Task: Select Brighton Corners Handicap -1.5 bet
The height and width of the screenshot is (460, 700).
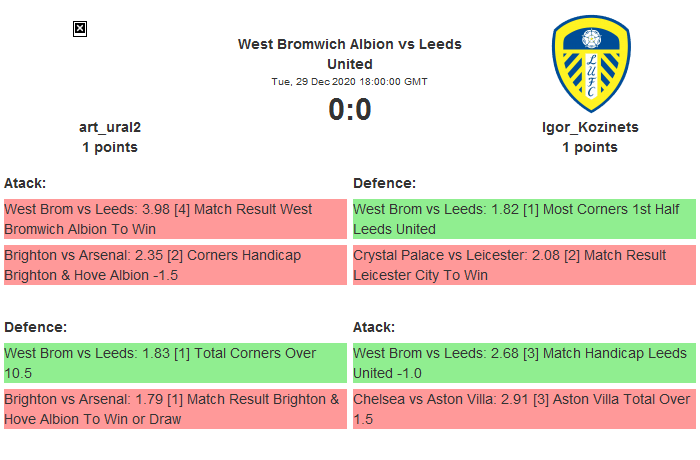Action: tap(175, 265)
